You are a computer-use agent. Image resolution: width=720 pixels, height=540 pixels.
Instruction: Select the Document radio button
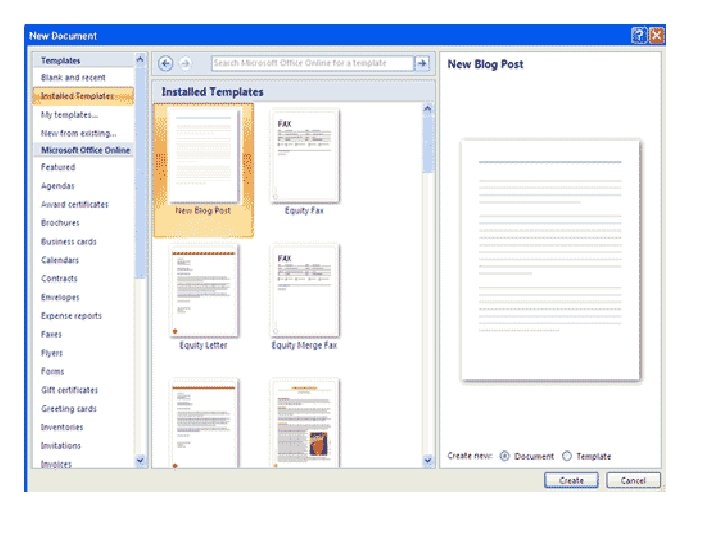(504, 456)
